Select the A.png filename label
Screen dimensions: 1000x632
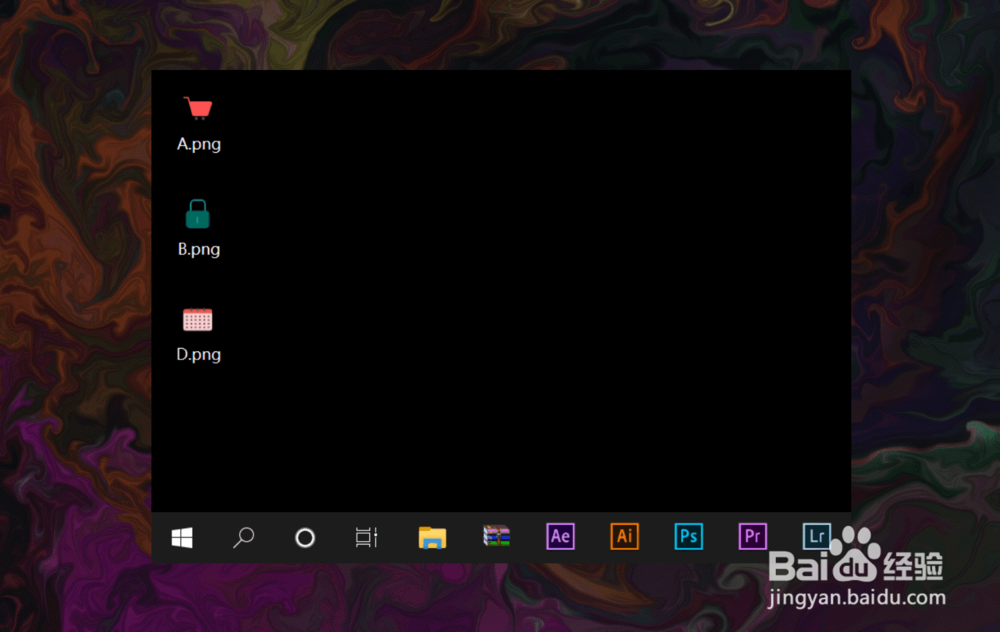pyautogui.click(x=198, y=143)
